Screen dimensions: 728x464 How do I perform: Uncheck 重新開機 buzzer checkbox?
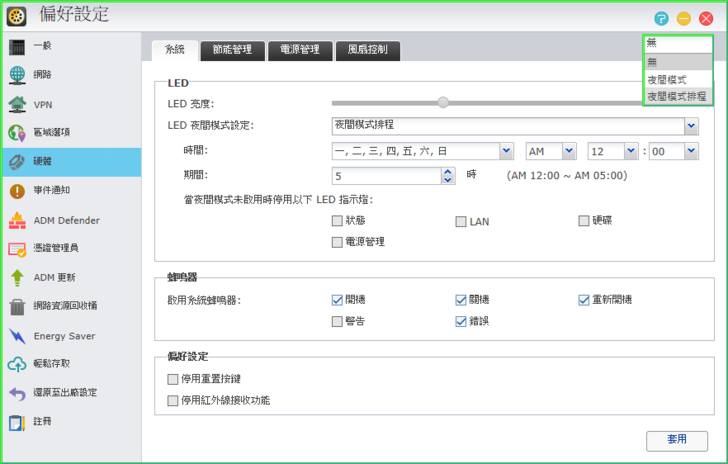click(584, 300)
